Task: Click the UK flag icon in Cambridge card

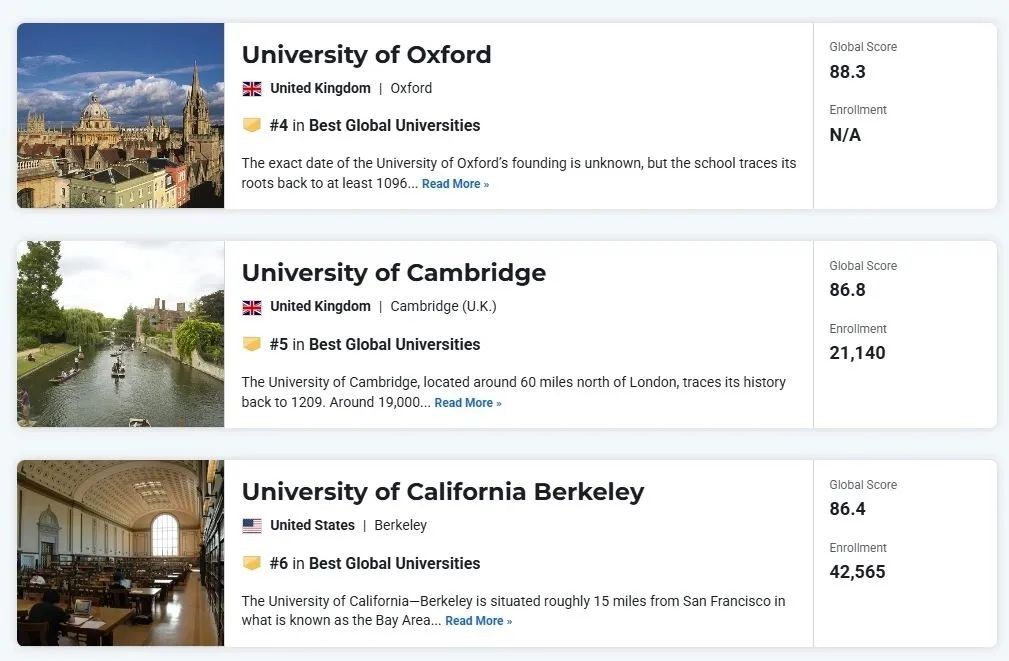Action: pyautogui.click(x=252, y=308)
